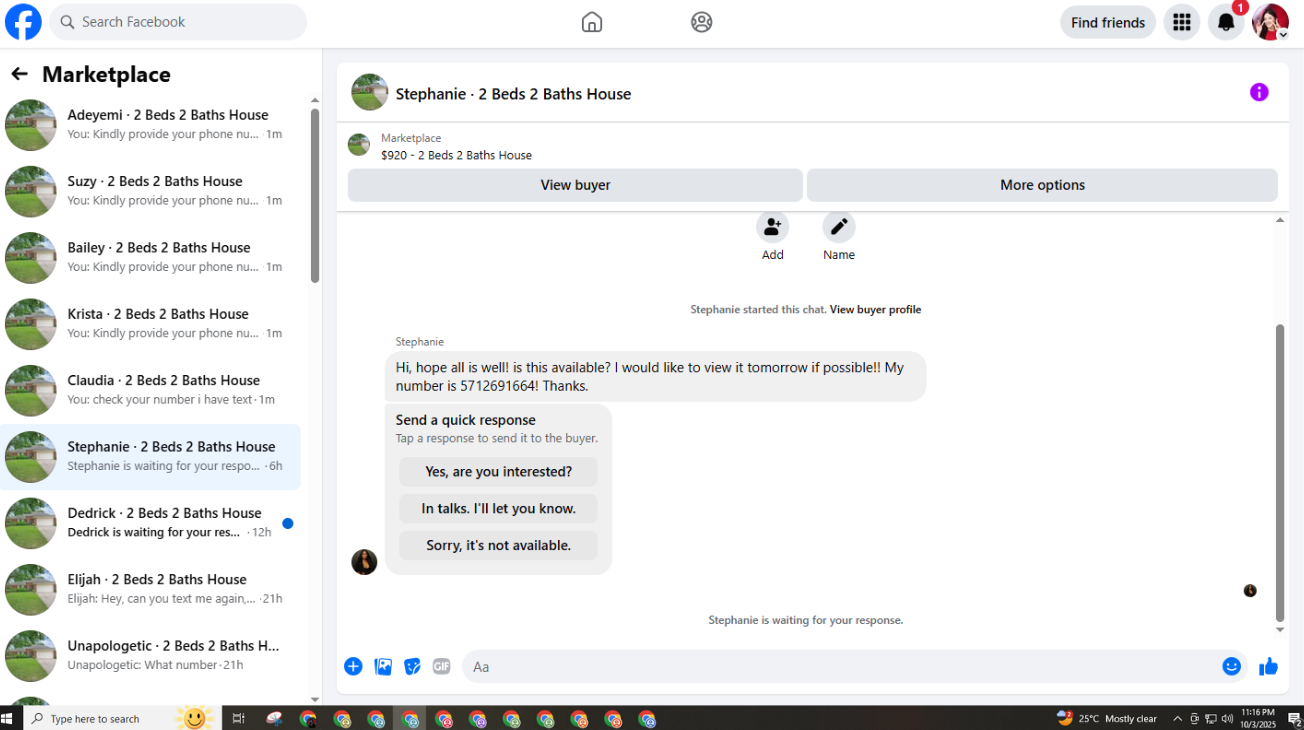Open conversation information purple icon
Viewport: 1304px width, 730px height.
click(1259, 92)
